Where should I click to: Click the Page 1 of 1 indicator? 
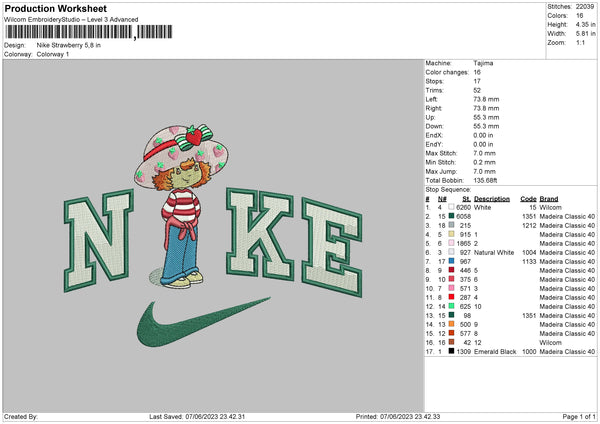coord(579,416)
